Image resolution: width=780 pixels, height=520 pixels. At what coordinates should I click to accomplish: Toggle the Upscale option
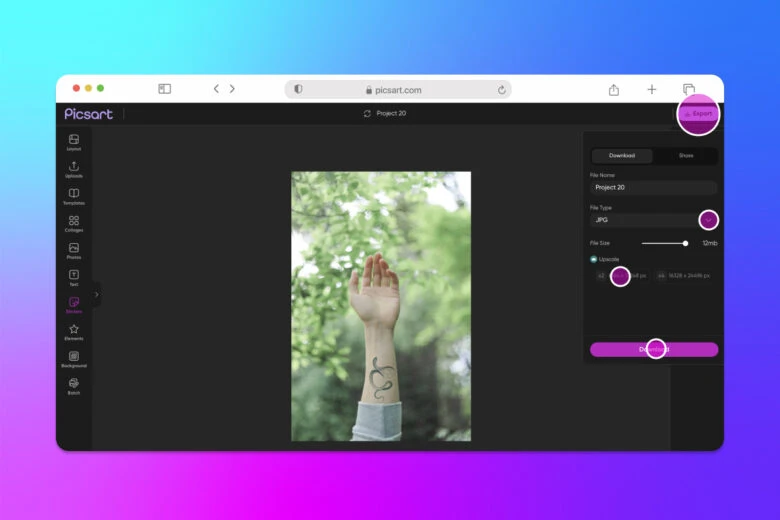point(594,259)
